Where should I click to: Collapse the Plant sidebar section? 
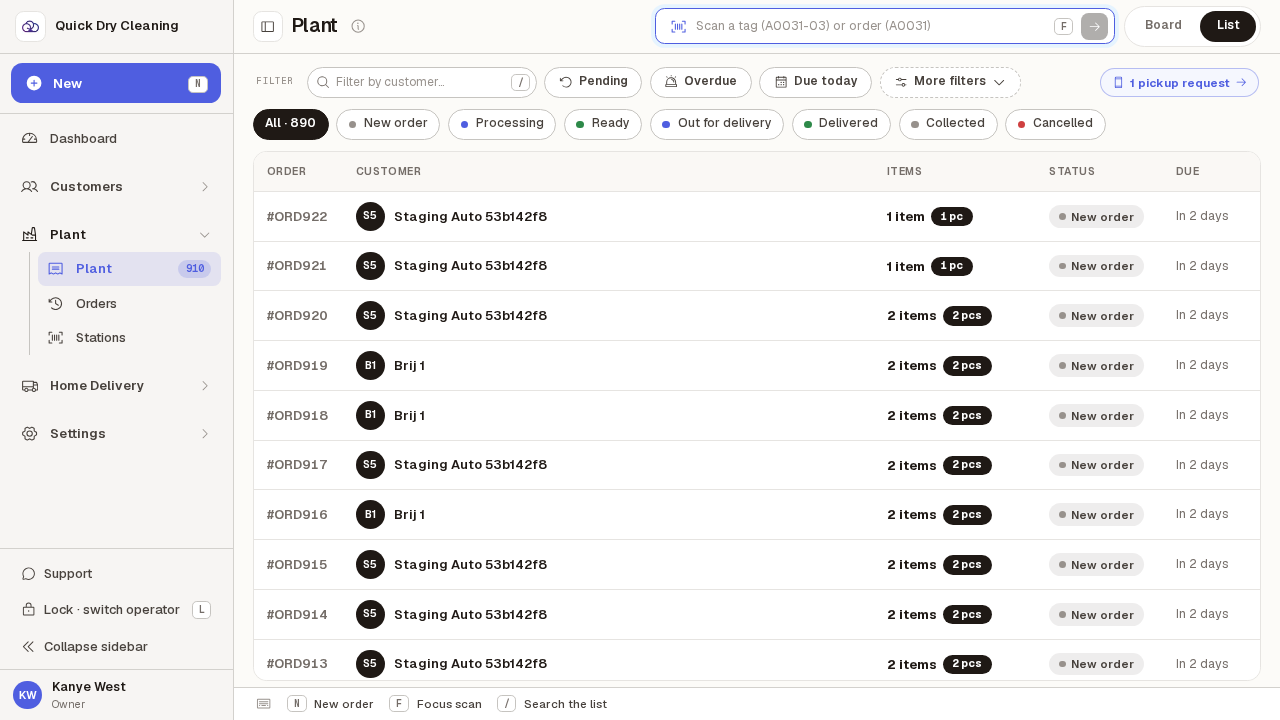(x=116, y=235)
